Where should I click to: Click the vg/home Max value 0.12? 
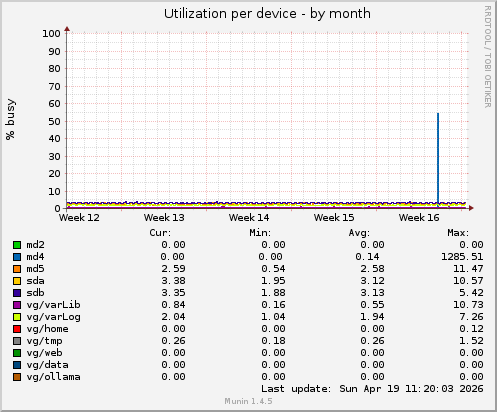[x=471, y=329]
